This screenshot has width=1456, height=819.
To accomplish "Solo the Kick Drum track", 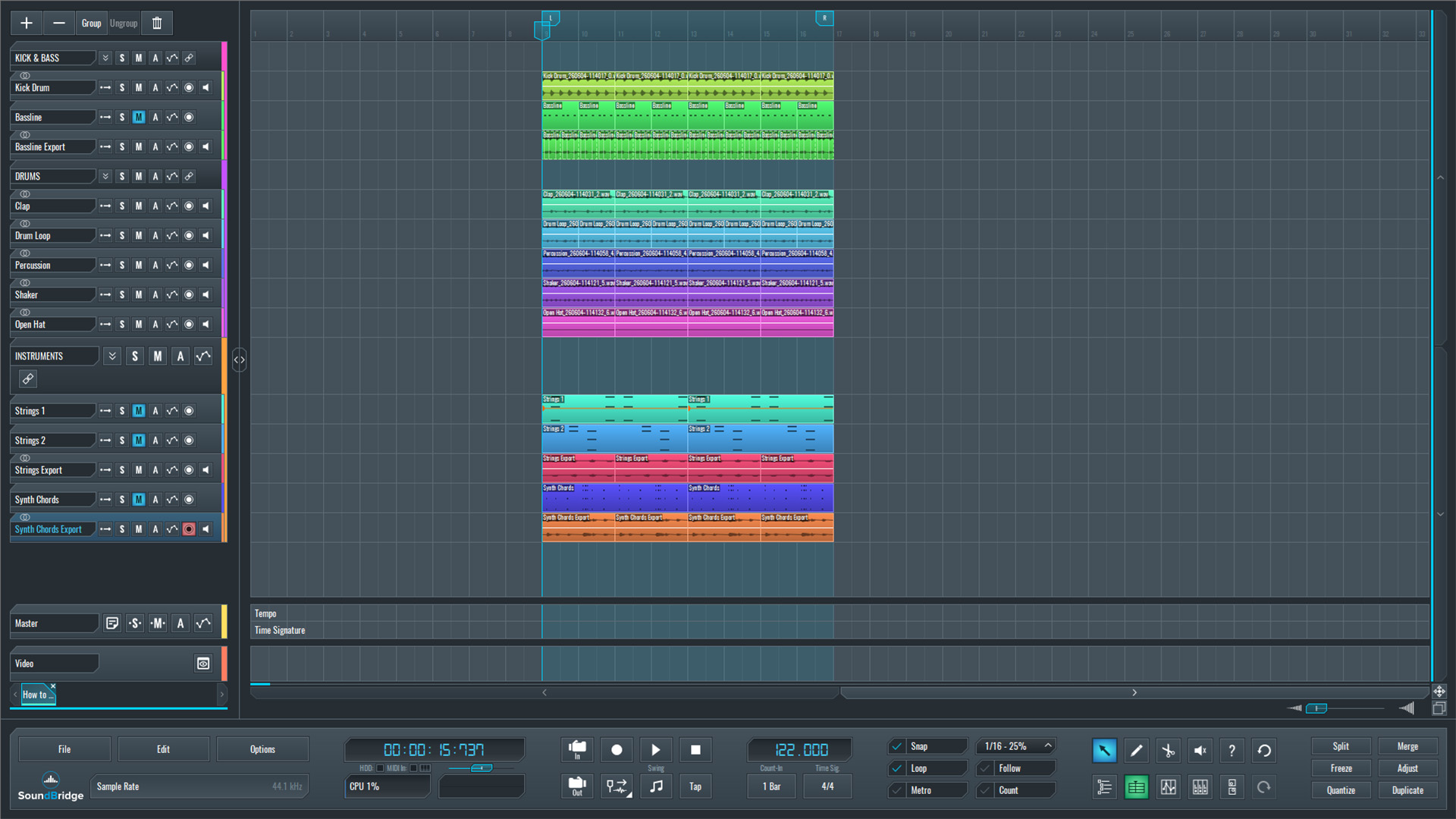I will click(122, 87).
